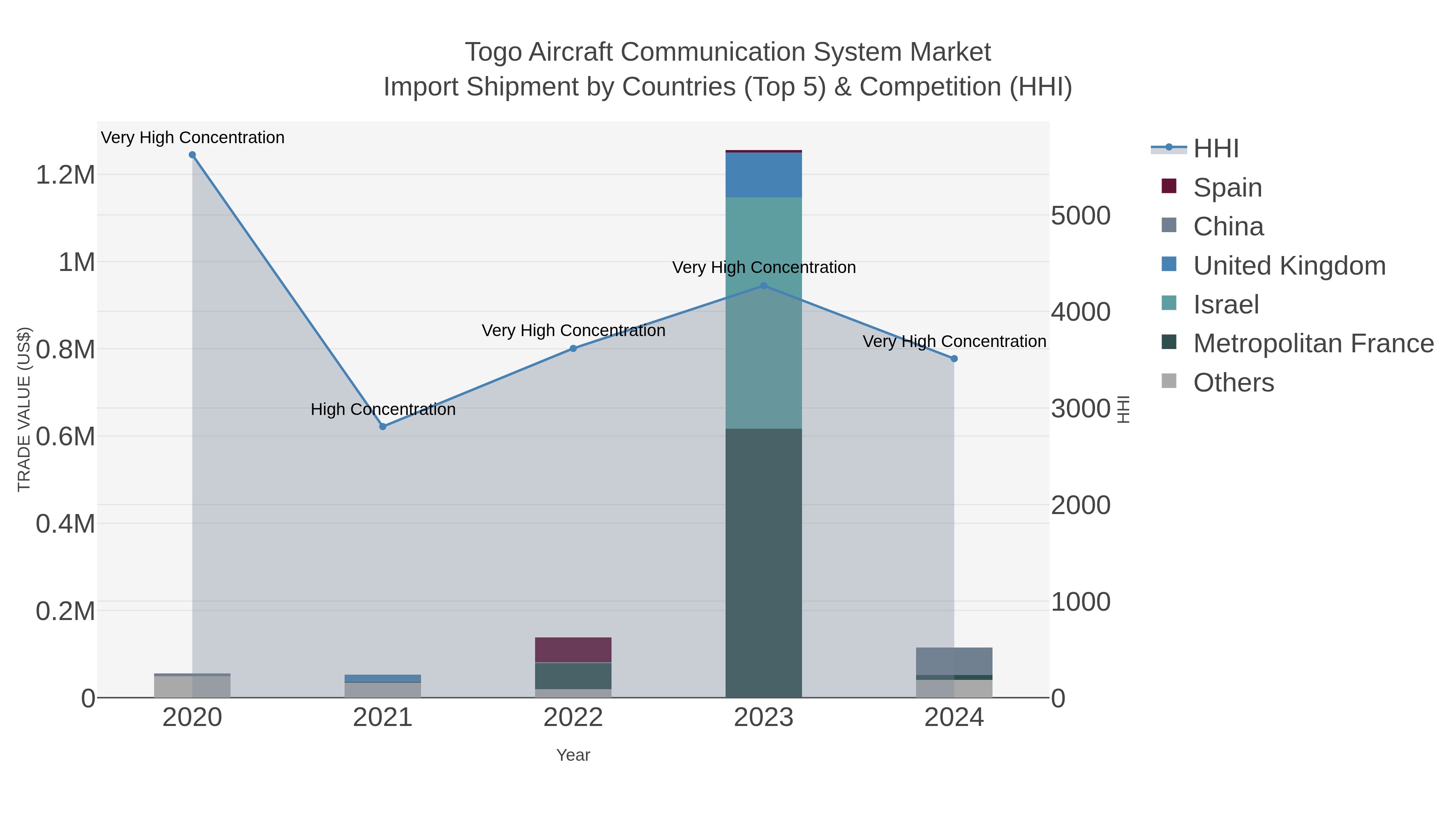Click the Others gray color swatch
Image resolution: width=1456 pixels, height=819 pixels.
1169,381
